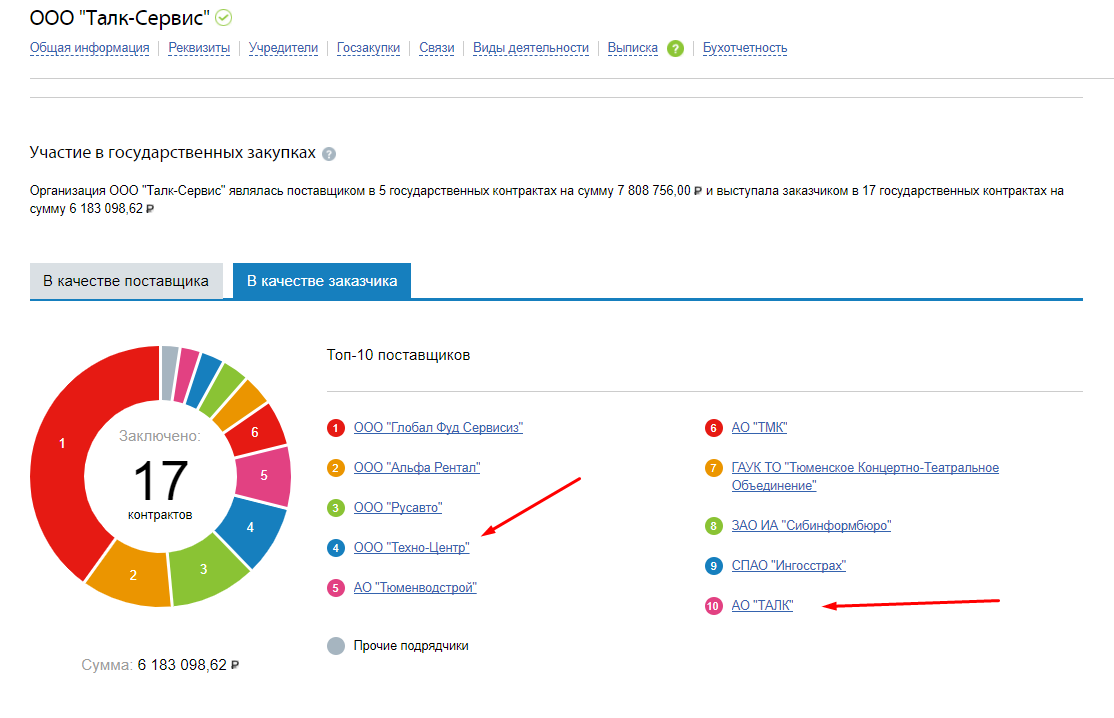Open Виды деятельности section
The image size is (1114, 718).
531,48
